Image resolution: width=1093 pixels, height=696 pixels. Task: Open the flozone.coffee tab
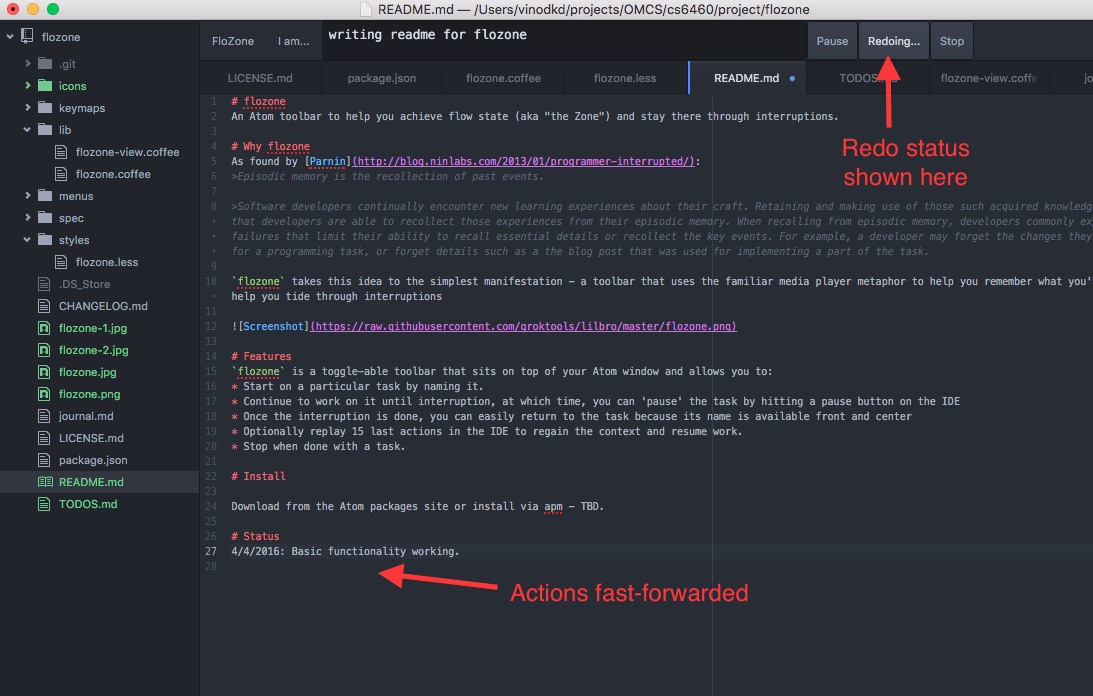point(503,78)
